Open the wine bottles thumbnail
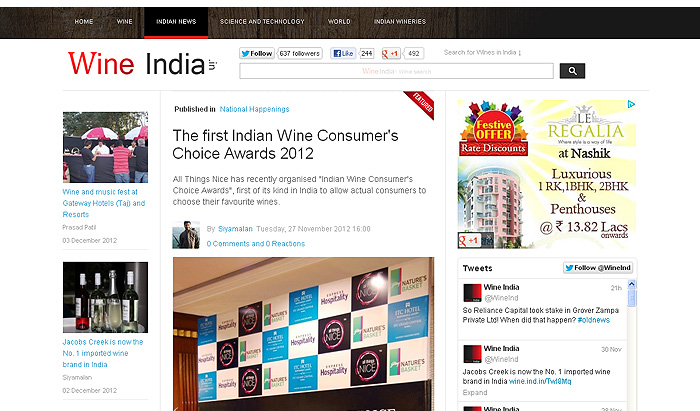 (x=105, y=297)
